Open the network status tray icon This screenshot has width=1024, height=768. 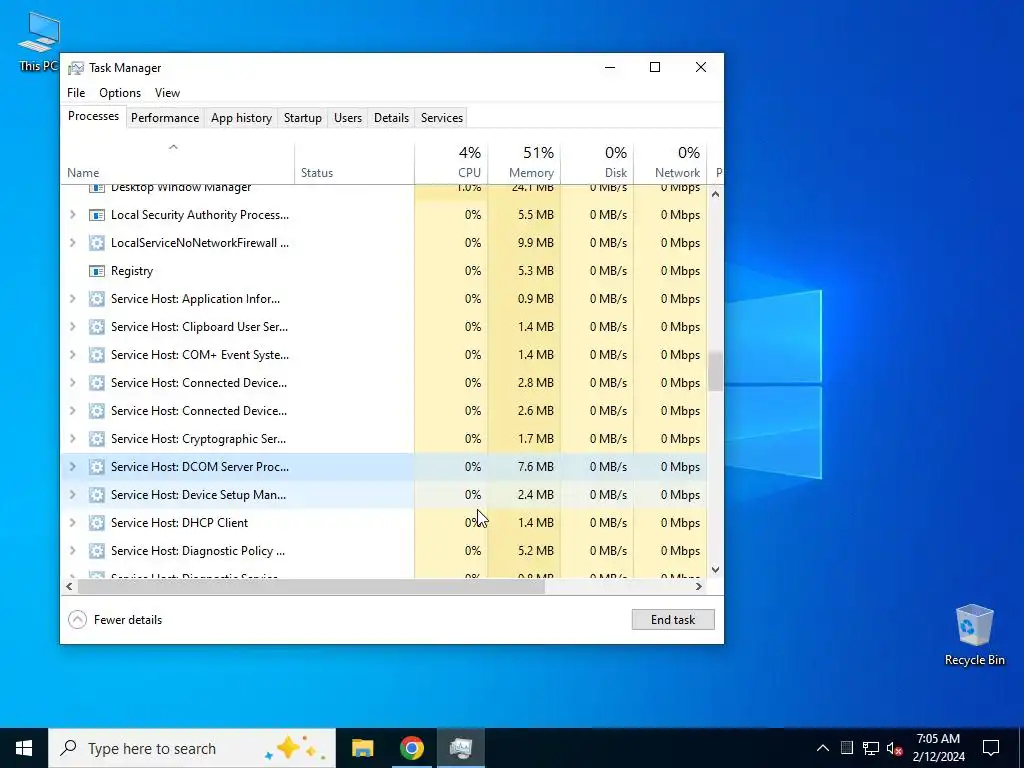click(x=871, y=748)
